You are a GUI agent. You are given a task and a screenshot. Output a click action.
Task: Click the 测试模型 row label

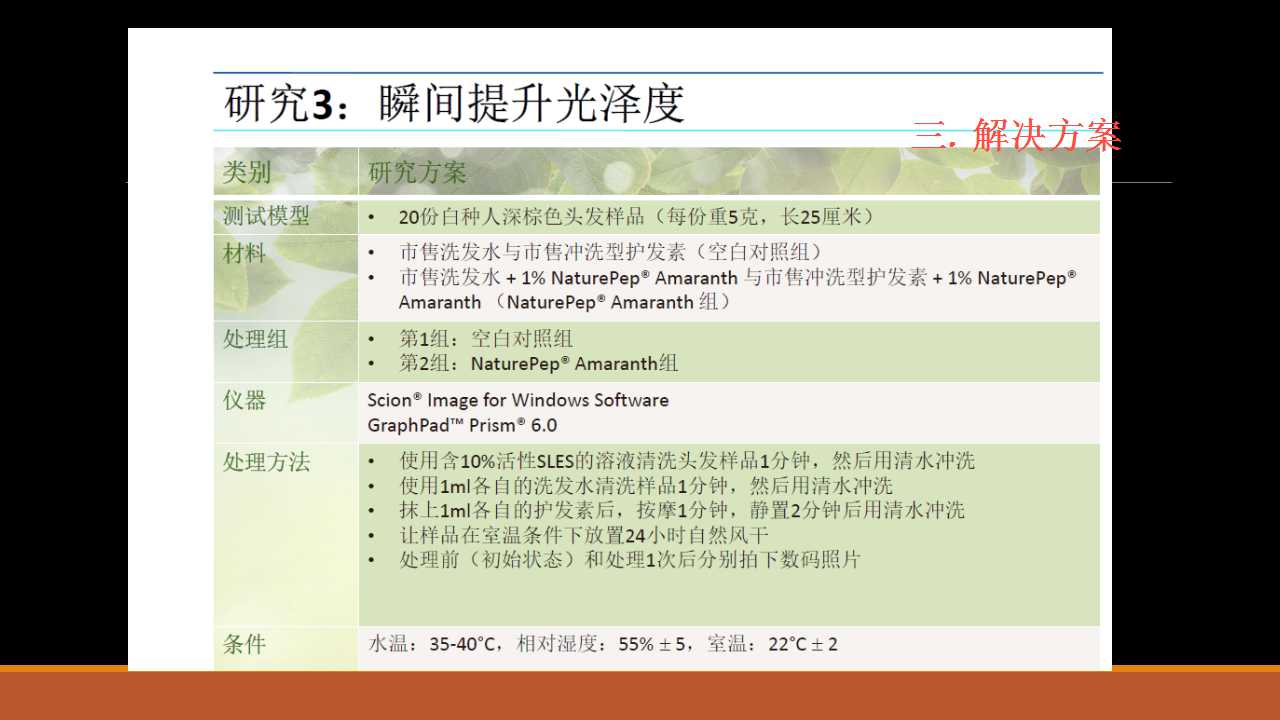coord(266,216)
